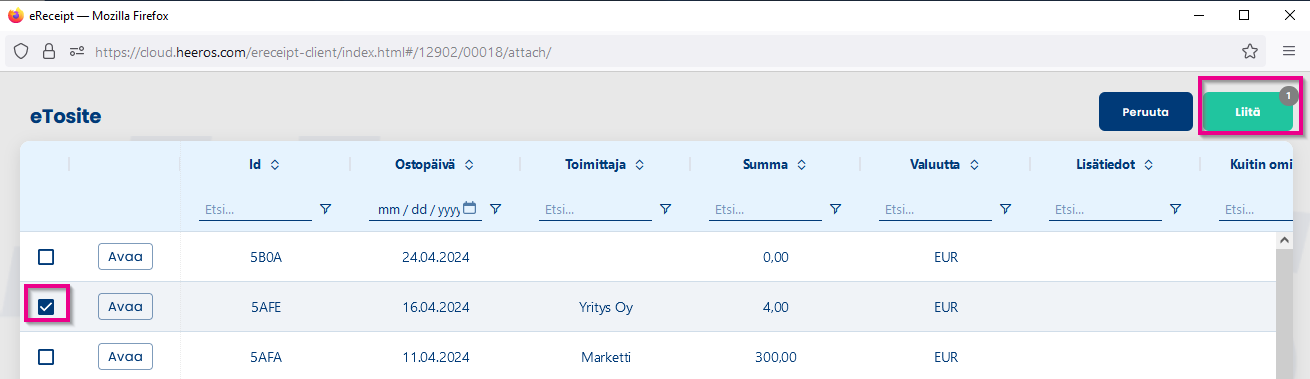Bookmark this page with the star icon
The width and height of the screenshot is (1310, 379).
[1249, 51]
